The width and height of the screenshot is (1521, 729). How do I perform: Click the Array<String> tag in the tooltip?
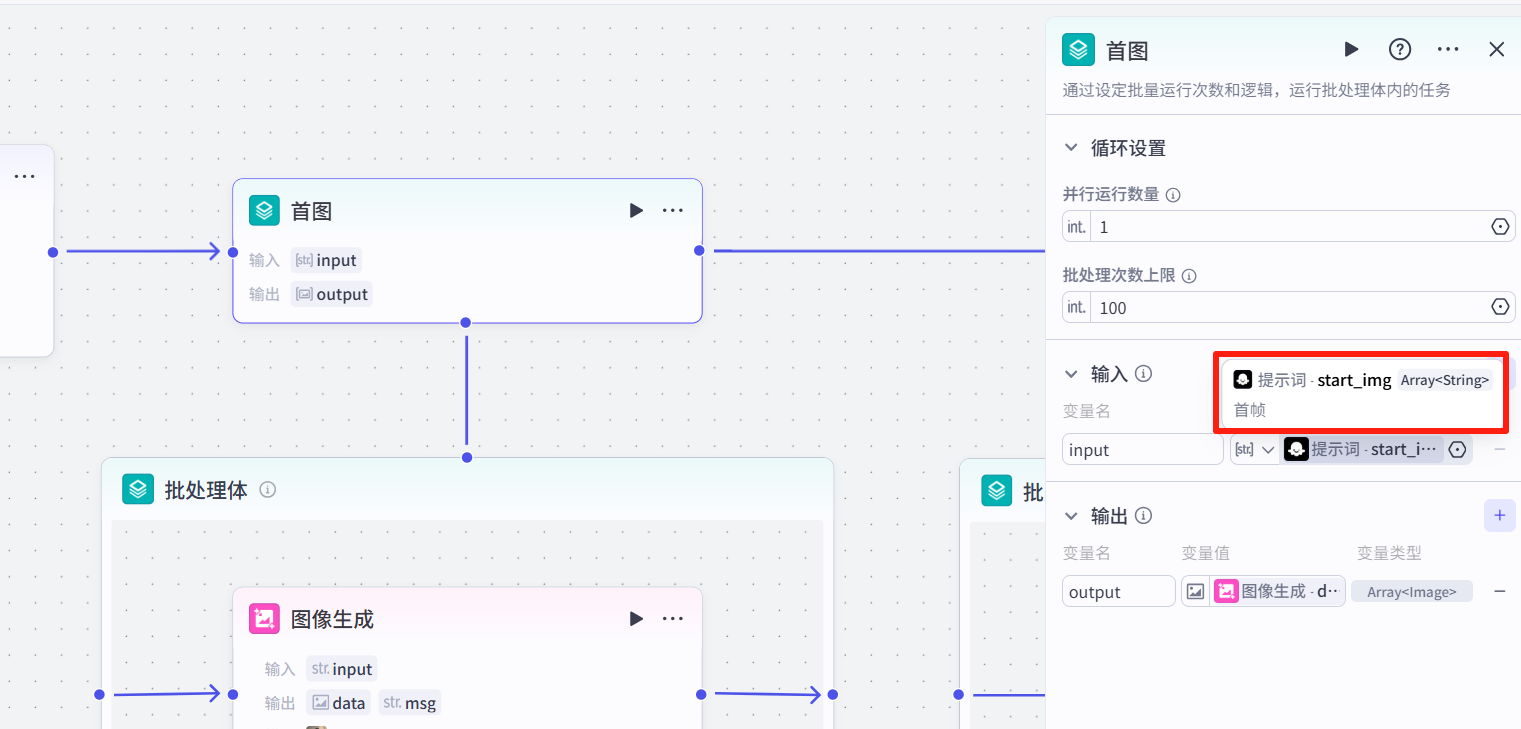pyautogui.click(x=1445, y=380)
